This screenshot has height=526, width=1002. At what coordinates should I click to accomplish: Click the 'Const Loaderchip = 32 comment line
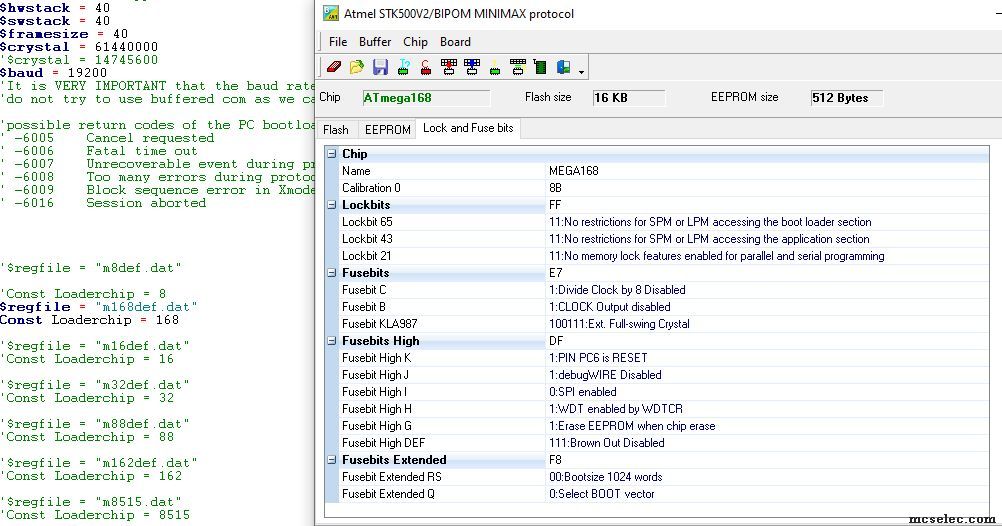coord(87,398)
